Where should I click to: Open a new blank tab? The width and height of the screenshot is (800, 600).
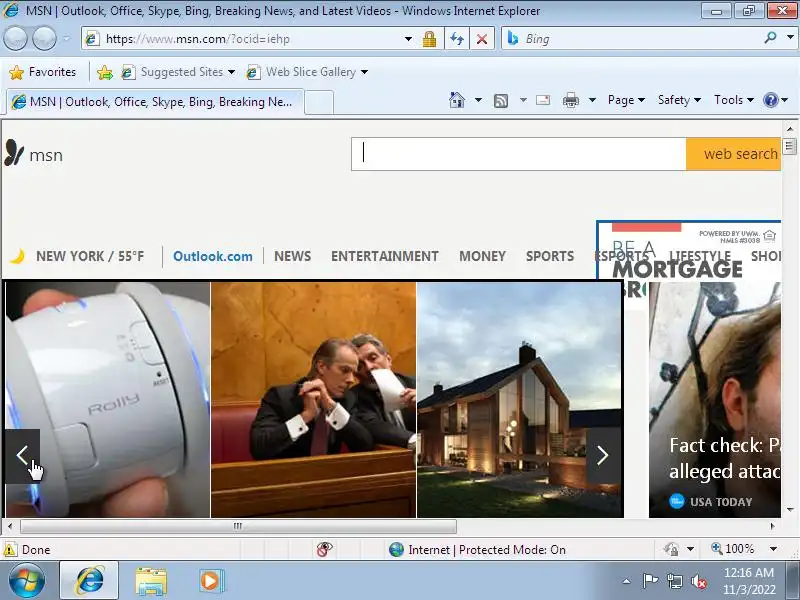click(x=319, y=103)
